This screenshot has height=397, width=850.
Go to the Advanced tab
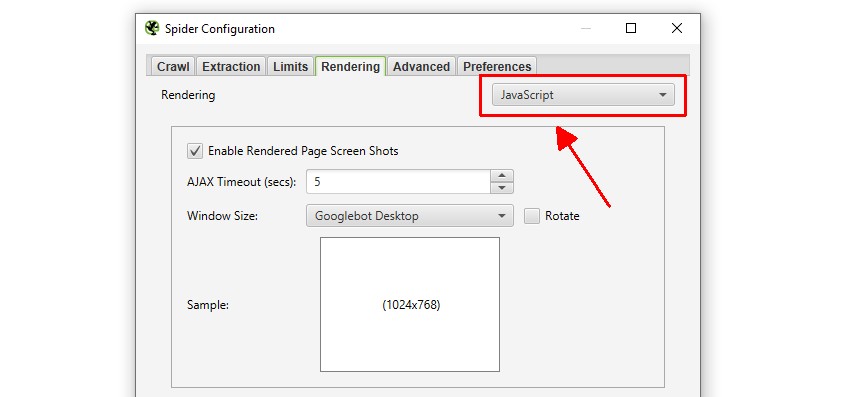[x=421, y=67]
